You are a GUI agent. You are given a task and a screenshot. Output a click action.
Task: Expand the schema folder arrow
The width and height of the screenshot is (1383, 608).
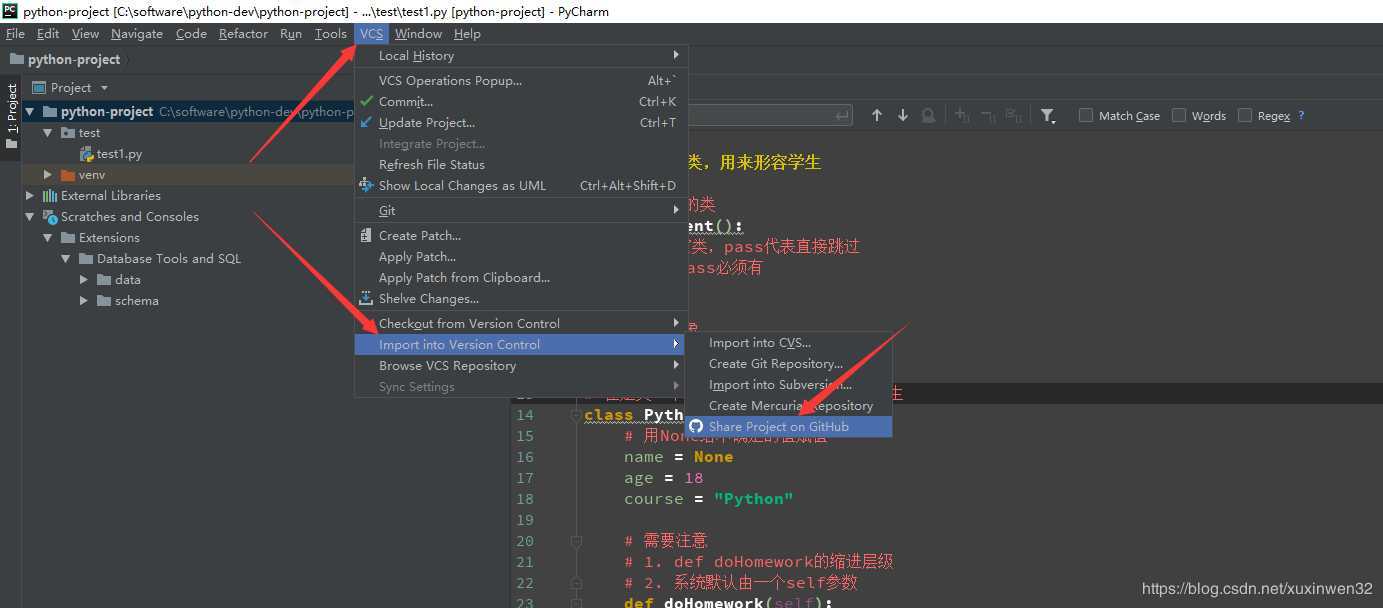(x=84, y=301)
